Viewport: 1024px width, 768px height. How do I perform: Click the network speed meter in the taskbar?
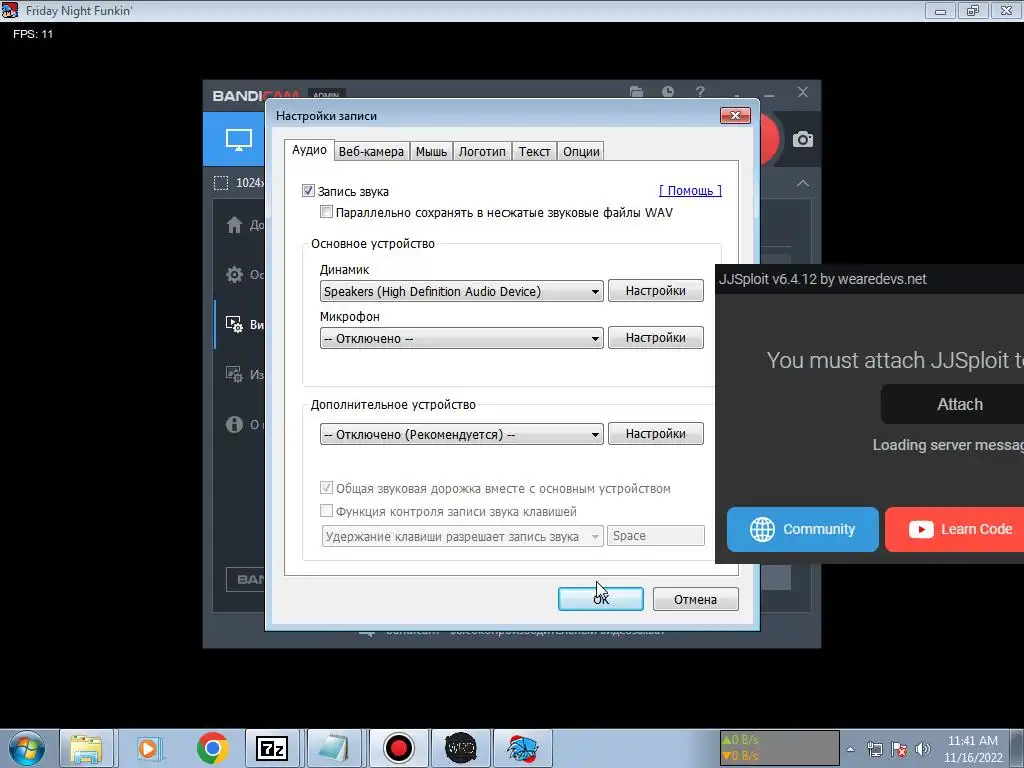[x=779, y=748]
